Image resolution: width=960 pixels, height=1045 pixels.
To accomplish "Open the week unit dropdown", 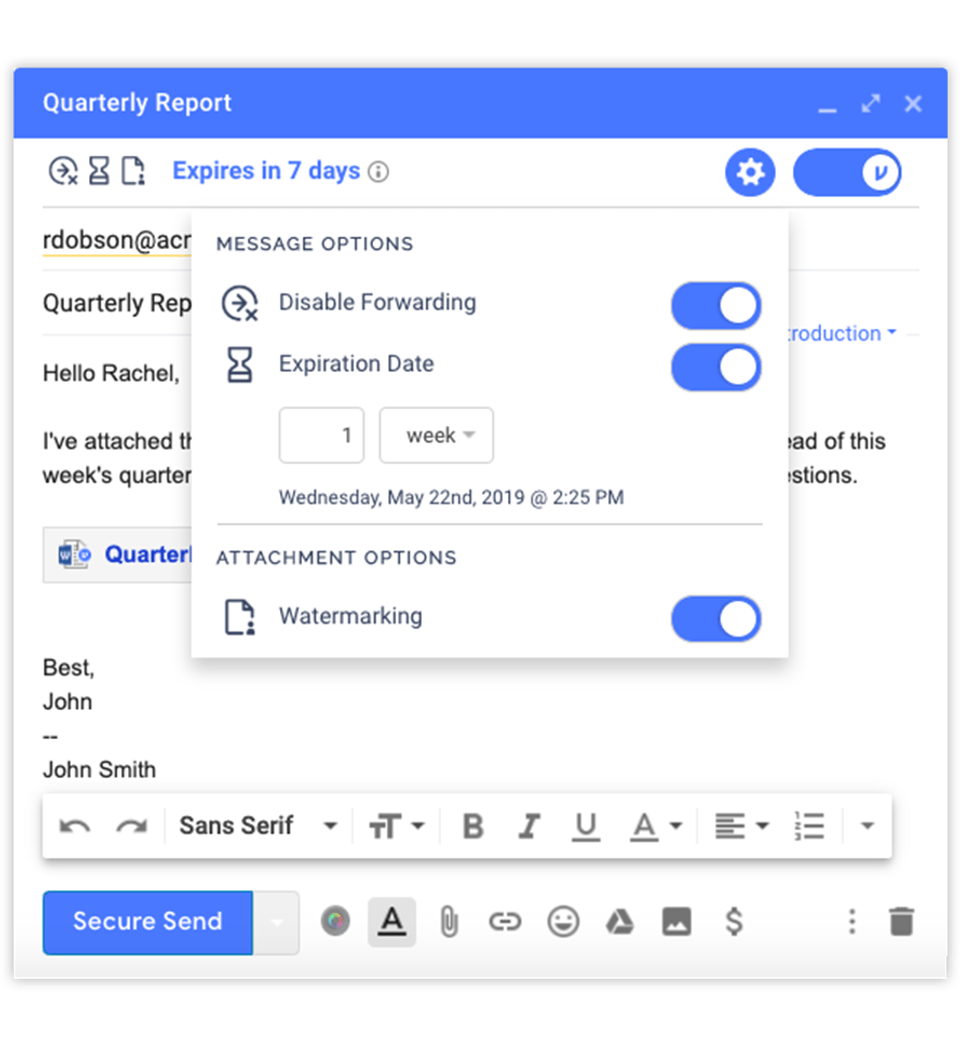I will 436,435.
